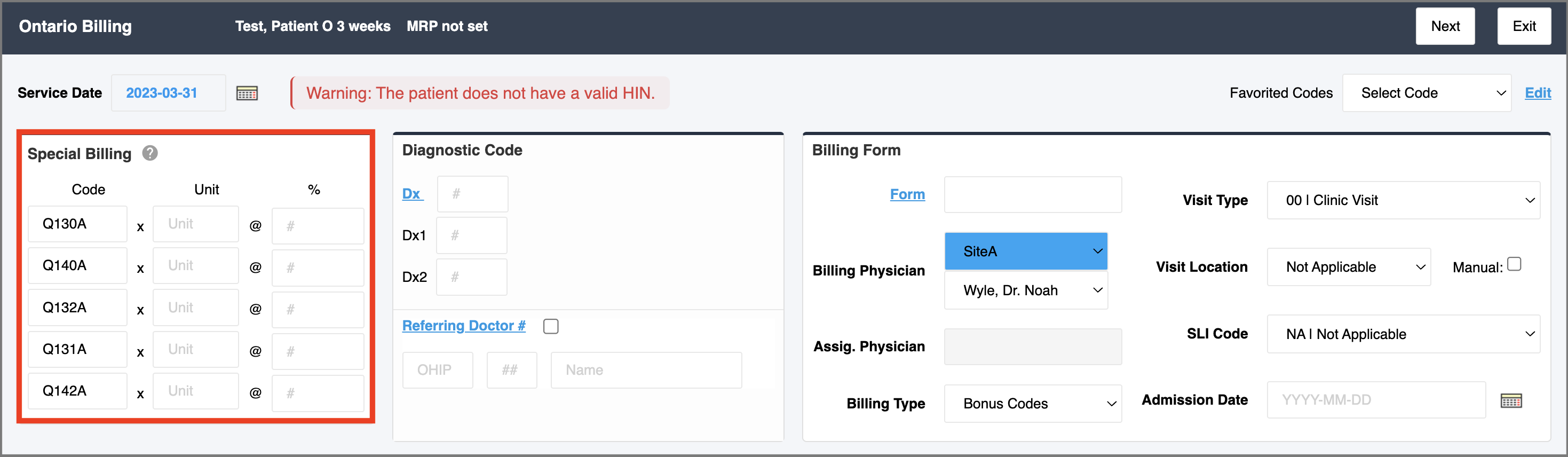The width and height of the screenshot is (1568, 457).
Task: Click the Exit button
Action: [1524, 26]
